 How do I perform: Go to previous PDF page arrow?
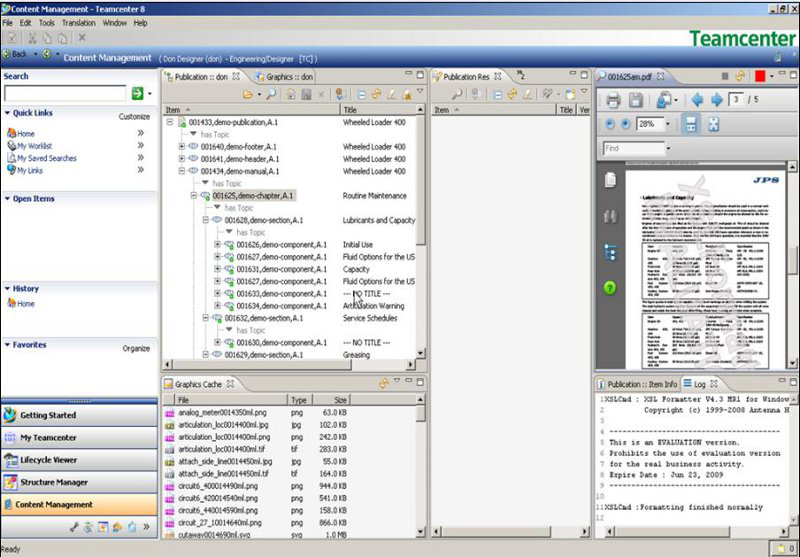tap(697, 100)
